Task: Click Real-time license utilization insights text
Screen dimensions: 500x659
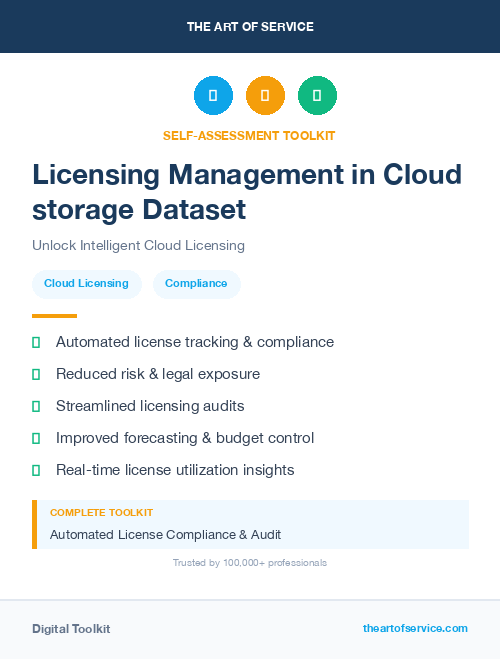Action: [x=175, y=470]
